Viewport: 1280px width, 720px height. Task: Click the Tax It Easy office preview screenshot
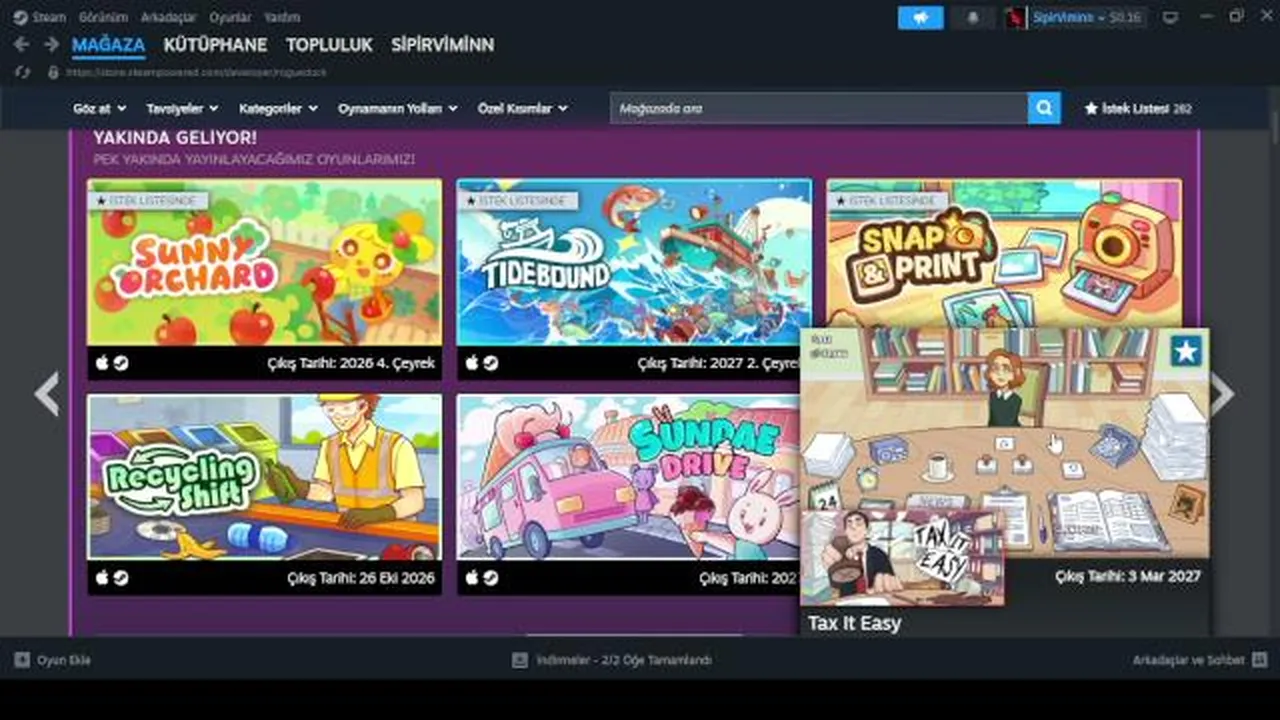pyautogui.click(x=1005, y=442)
